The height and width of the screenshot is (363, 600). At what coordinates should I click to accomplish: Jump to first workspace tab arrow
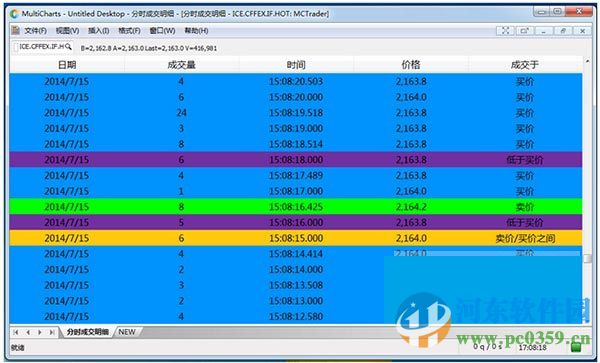(16, 332)
